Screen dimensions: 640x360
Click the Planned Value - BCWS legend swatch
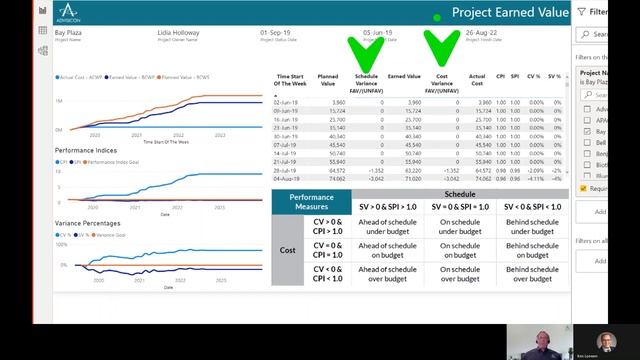tap(159, 77)
